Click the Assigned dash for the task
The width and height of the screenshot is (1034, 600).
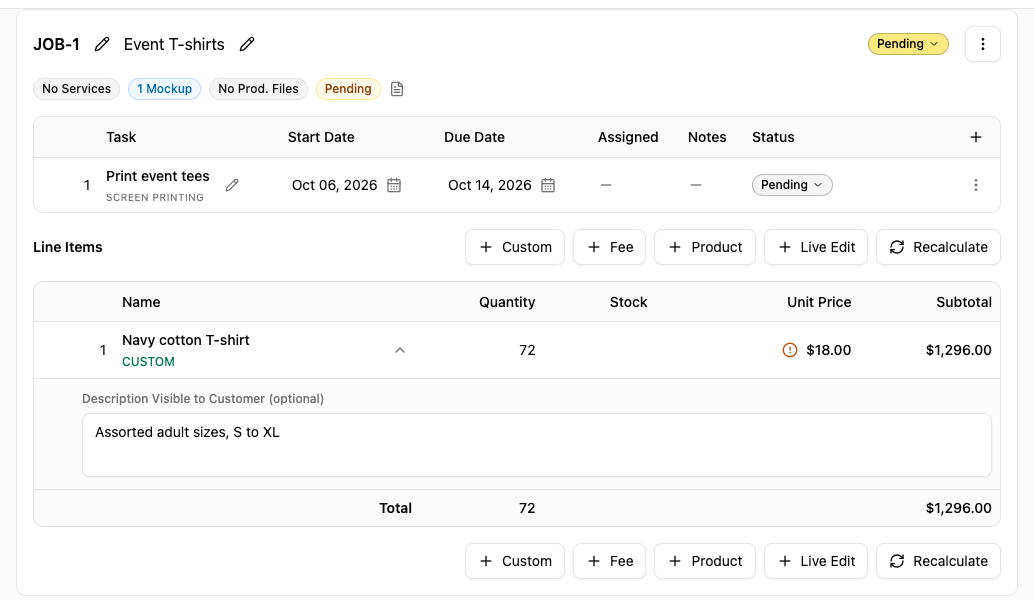click(x=606, y=185)
